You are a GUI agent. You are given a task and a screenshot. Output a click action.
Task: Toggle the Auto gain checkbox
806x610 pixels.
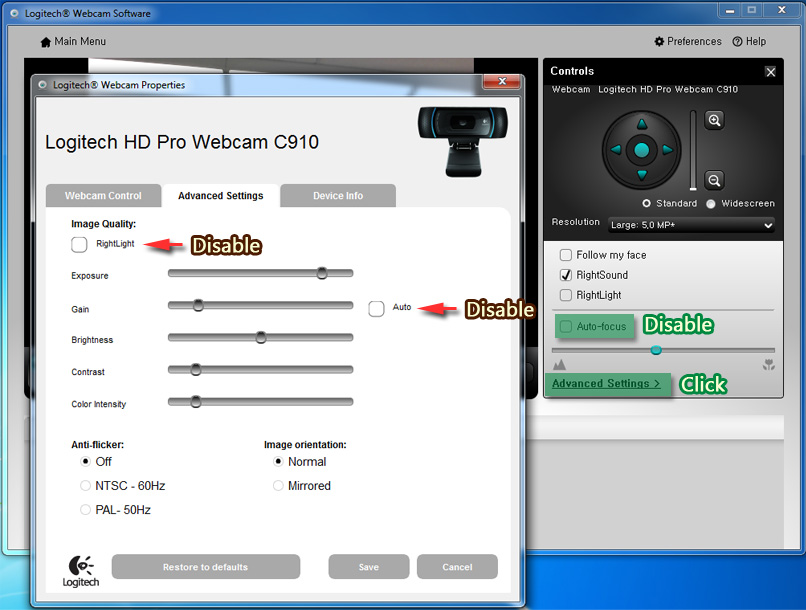tap(376, 308)
